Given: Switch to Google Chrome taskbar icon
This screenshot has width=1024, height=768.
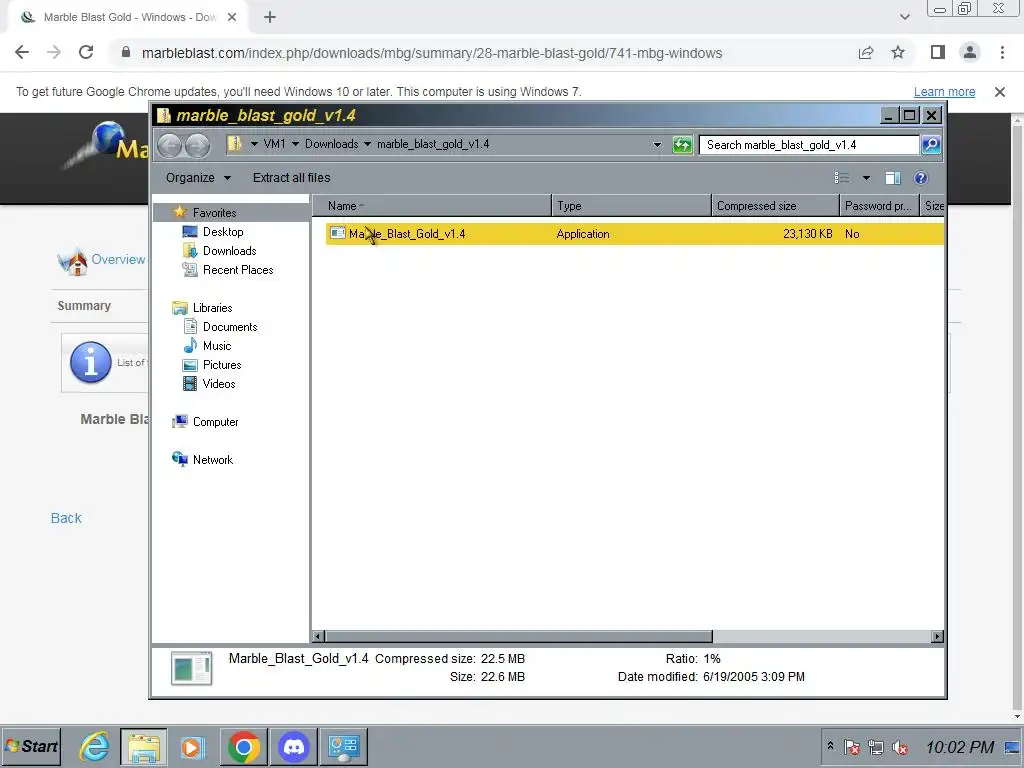Looking at the screenshot, I should click(x=244, y=746).
